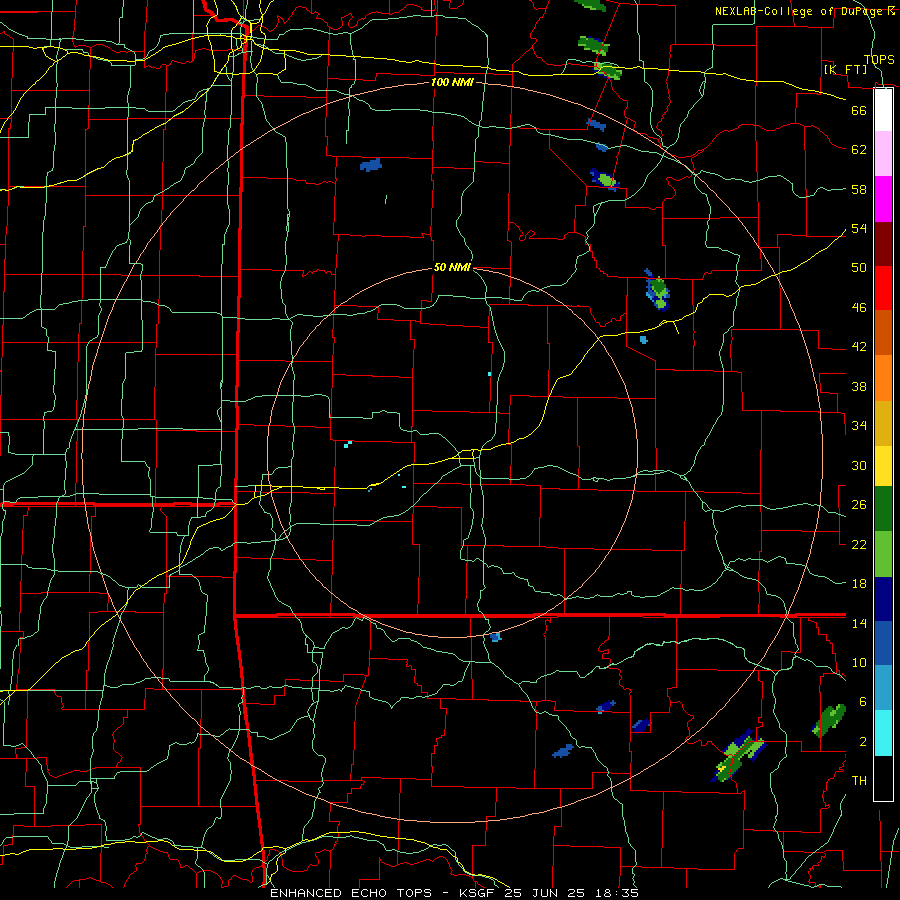
Task: Click the scale value "18"
Action: click(x=859, y=584)
